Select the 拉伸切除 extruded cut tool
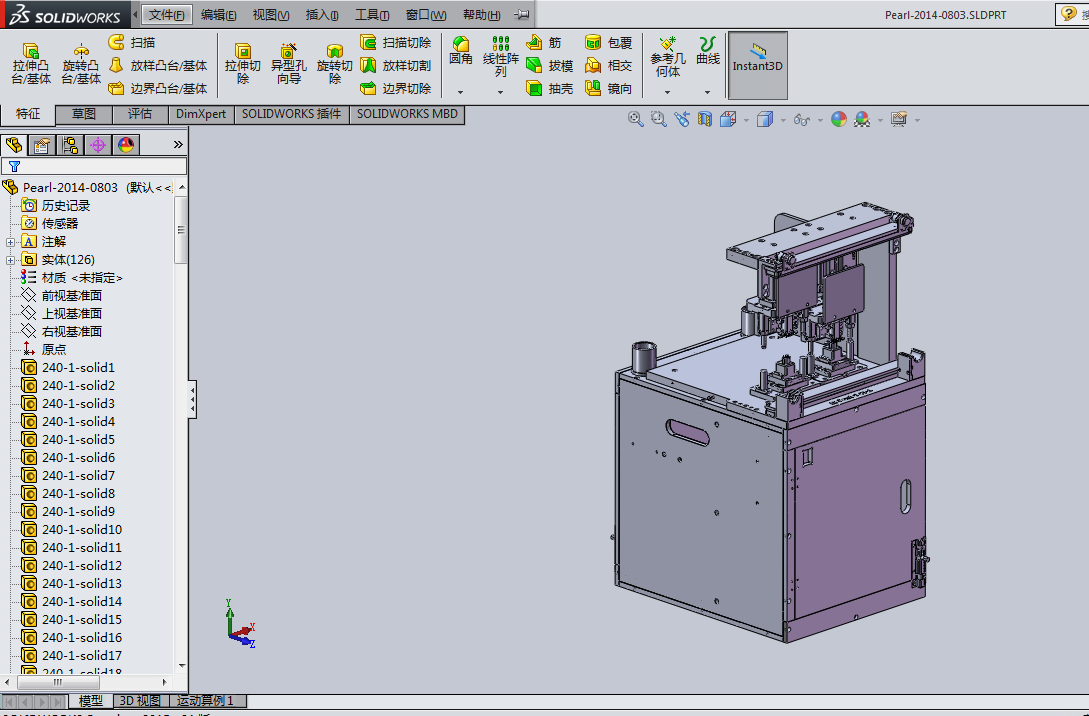The image size is (1089, 716). [242, 63]
